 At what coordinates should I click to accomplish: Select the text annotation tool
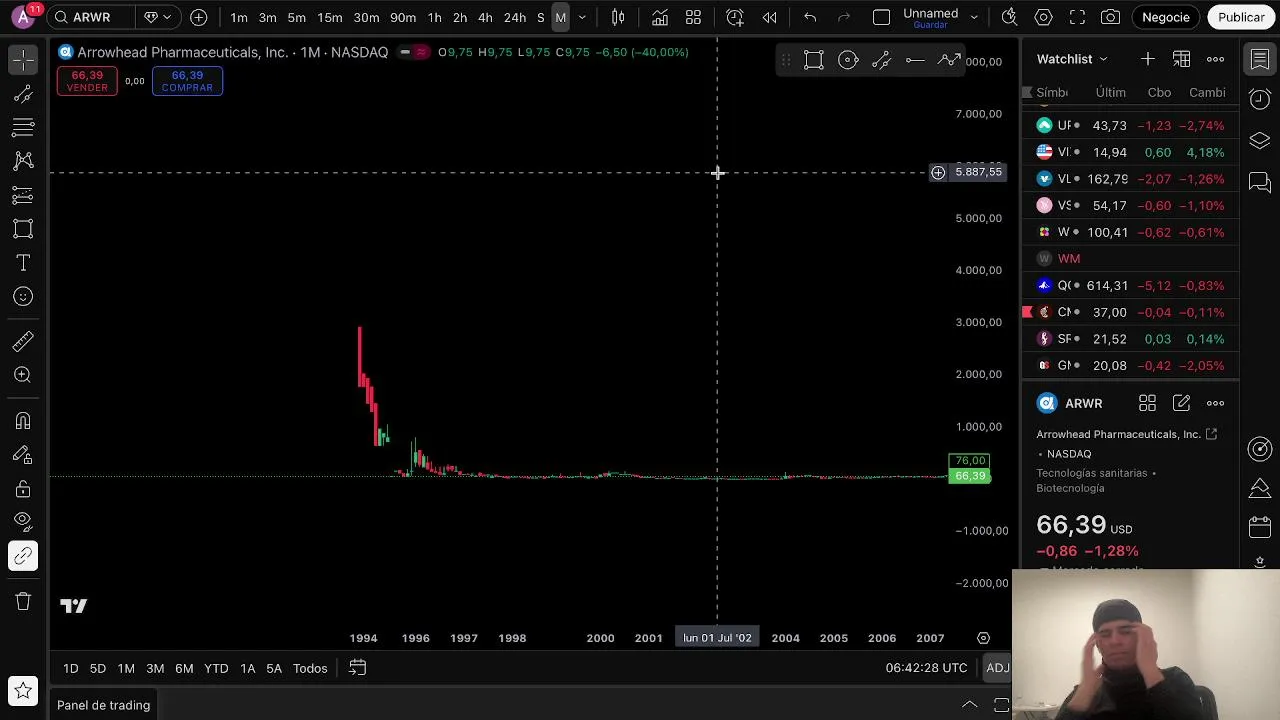23,263
